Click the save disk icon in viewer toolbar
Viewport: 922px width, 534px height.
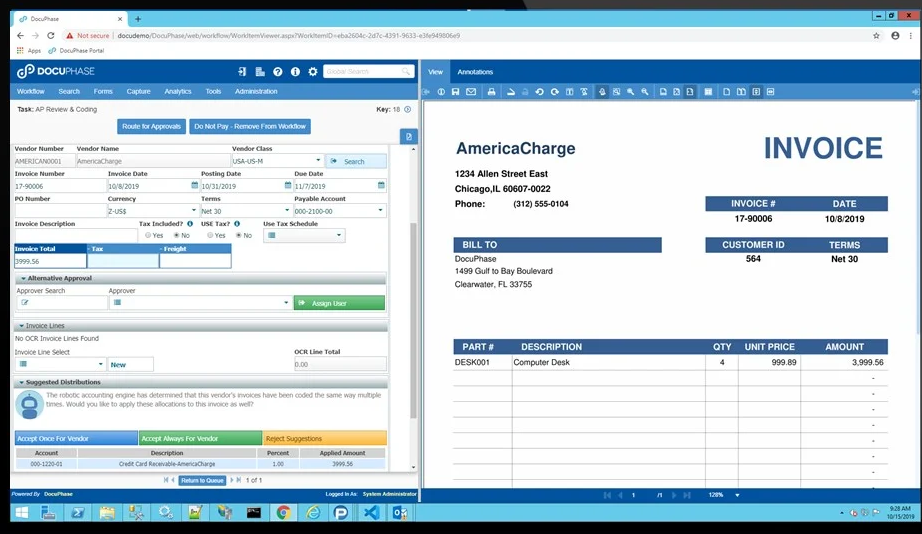pyautogui.click(x=455, y=92)
